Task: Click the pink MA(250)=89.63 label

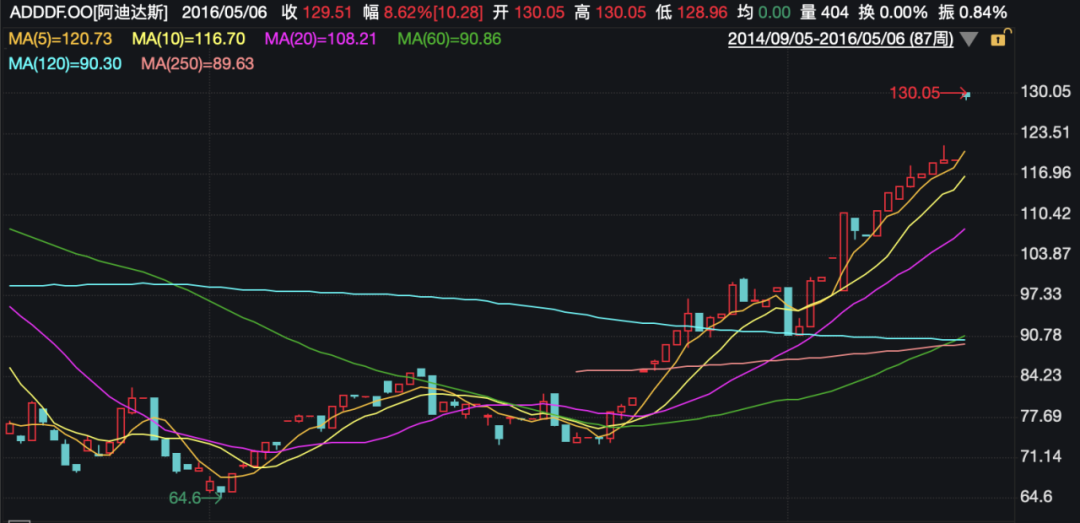Action: pos(198,64)
